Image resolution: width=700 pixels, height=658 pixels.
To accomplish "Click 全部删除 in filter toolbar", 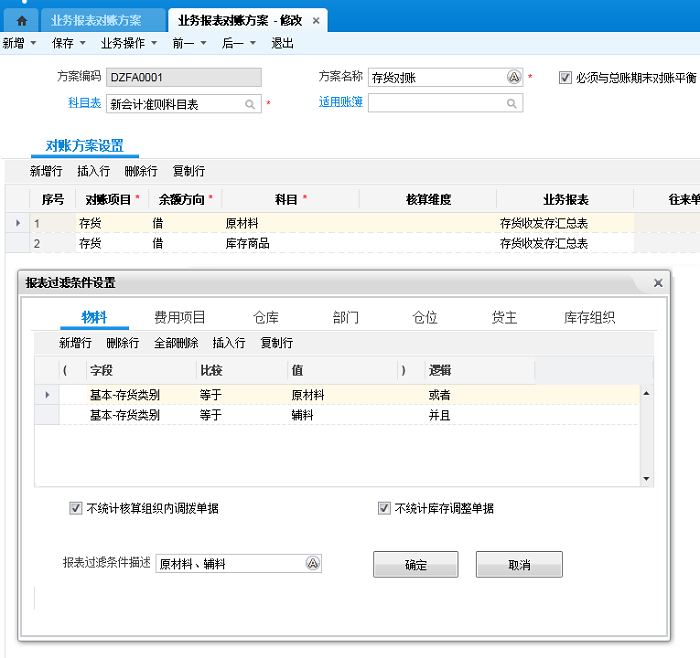I will [x=176, y=343].
